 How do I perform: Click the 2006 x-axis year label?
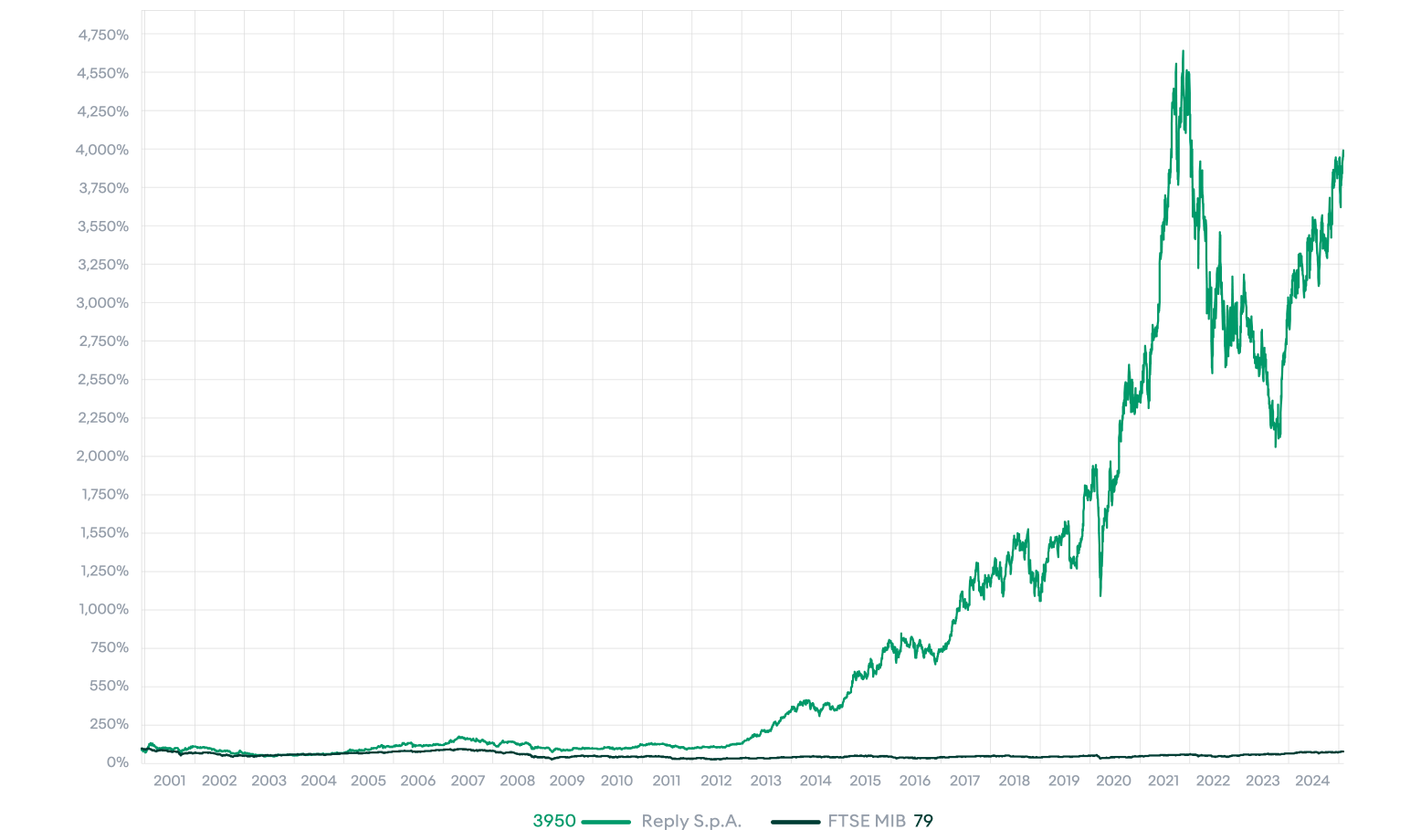click(418, 781)
